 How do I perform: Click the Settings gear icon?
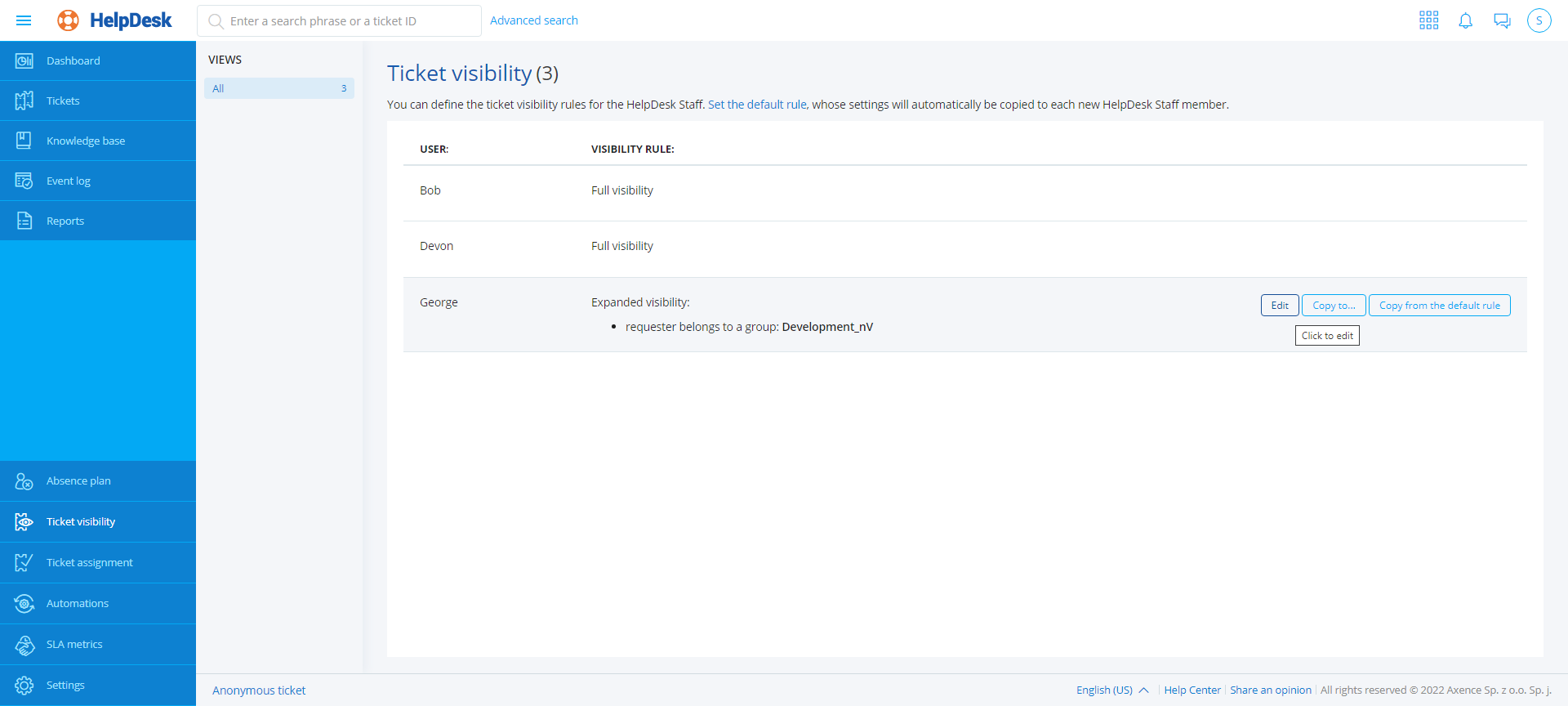(x=24, y=685)
